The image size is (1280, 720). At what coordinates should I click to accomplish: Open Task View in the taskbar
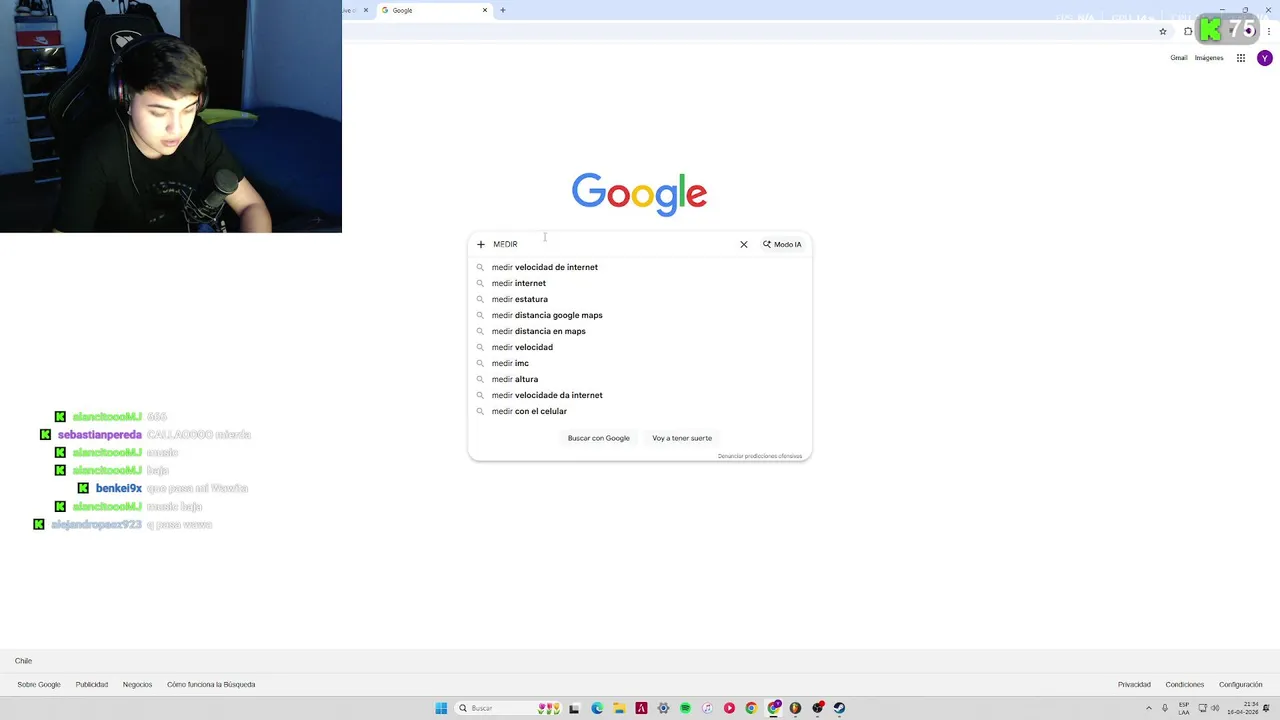[x=574, y=708]
